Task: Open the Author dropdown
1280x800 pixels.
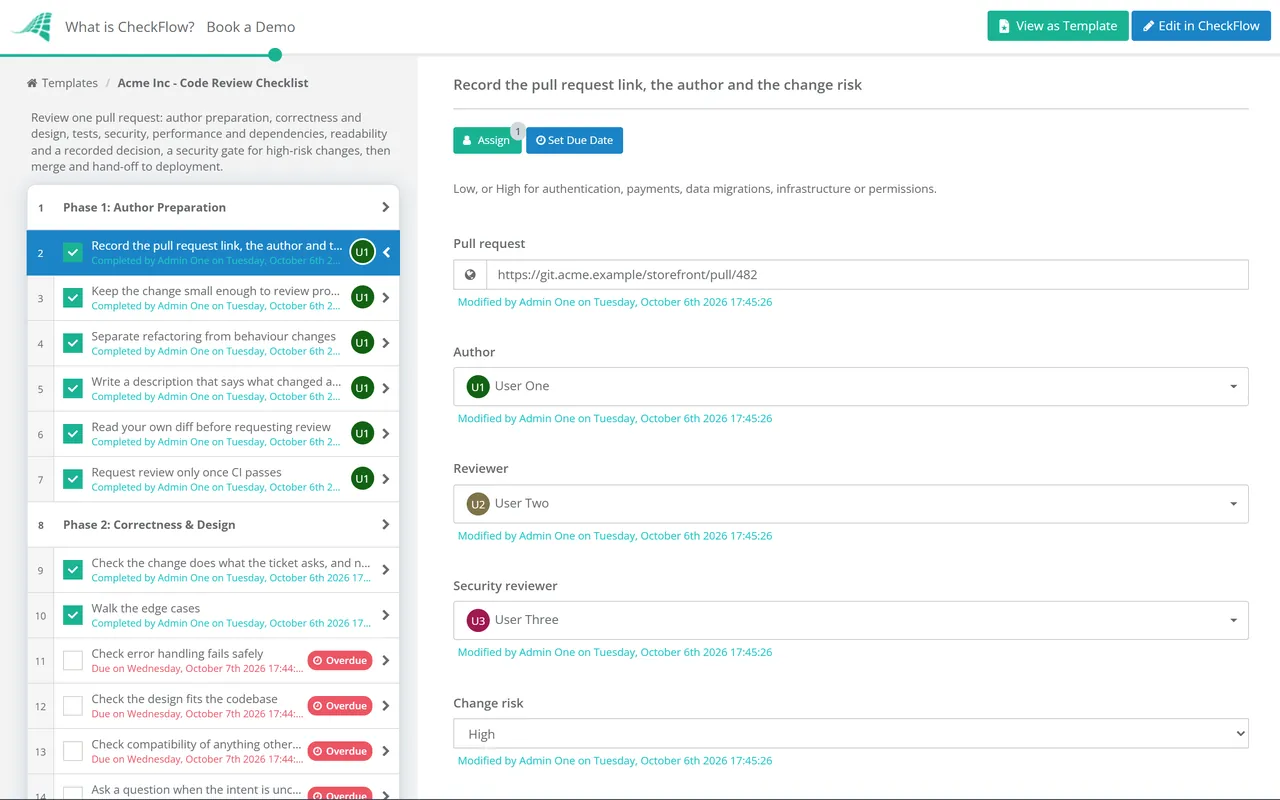Action: (x=851, y=386)
